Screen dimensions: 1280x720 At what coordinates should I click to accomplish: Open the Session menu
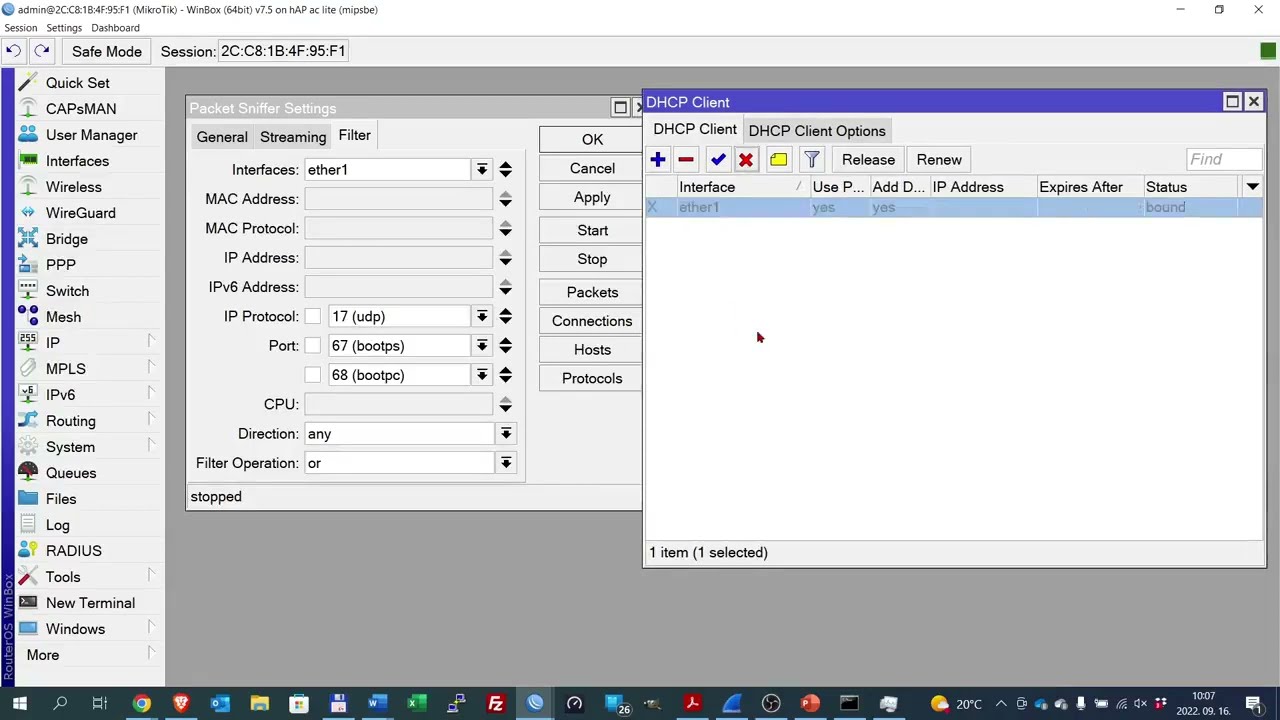[20, 28]
